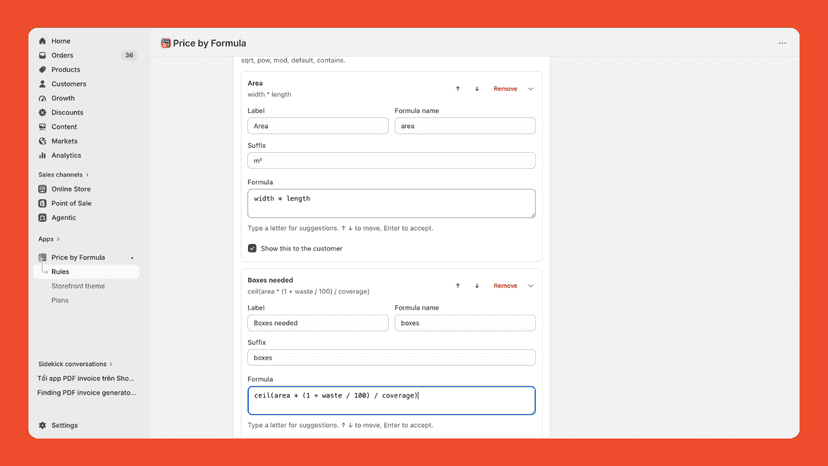Click the width * length formula box
Image resolution: width=828 pixels, height=466 pixels.
click(x=391, y=203)
